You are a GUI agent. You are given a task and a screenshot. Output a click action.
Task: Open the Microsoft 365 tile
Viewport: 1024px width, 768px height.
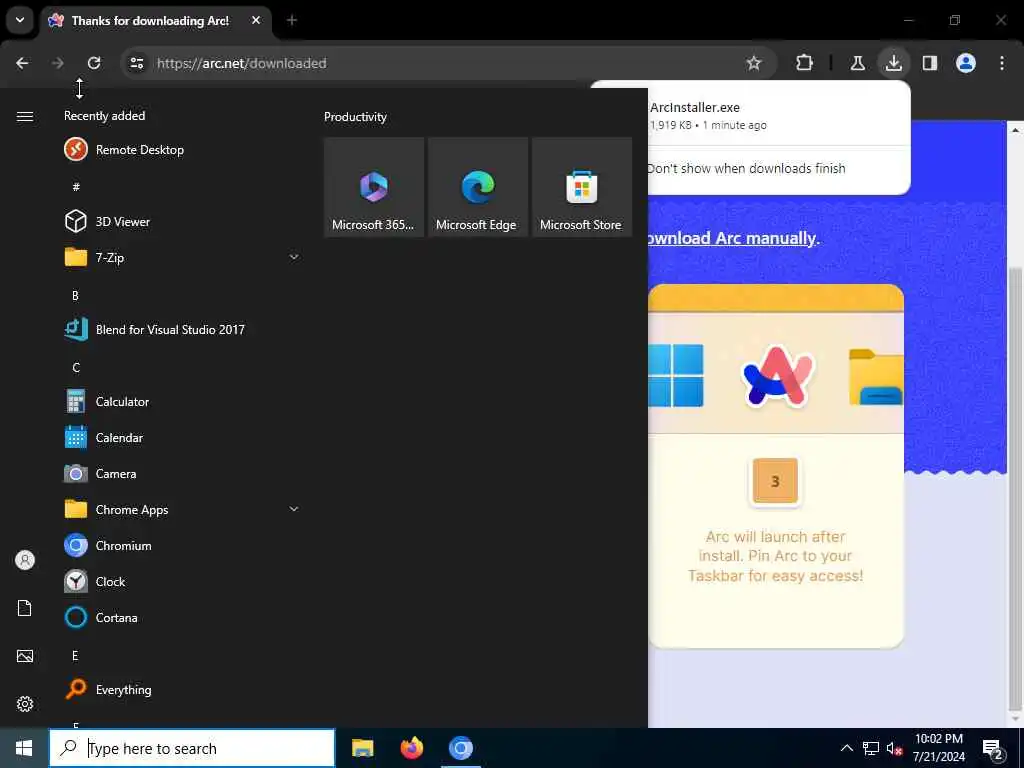374,187
